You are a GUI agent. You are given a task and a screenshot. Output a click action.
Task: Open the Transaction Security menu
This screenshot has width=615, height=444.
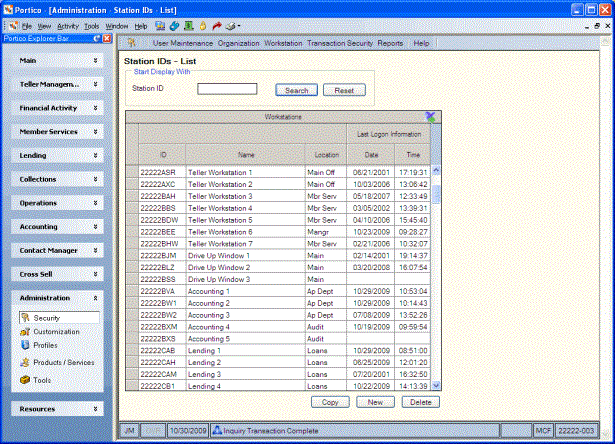point(340,43)
